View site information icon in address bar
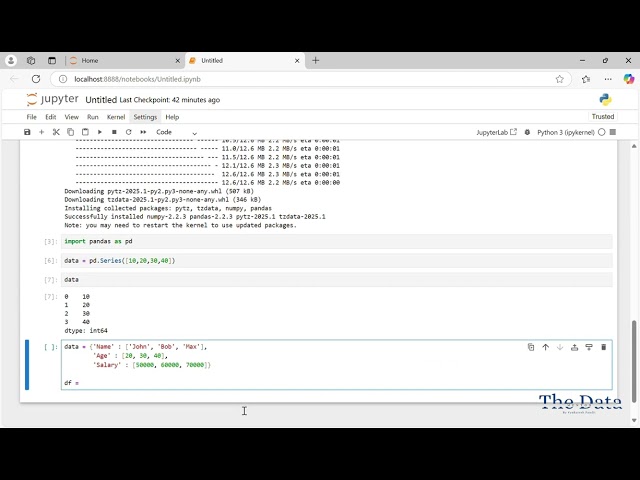Screen dimensions: 640x480 63,79
